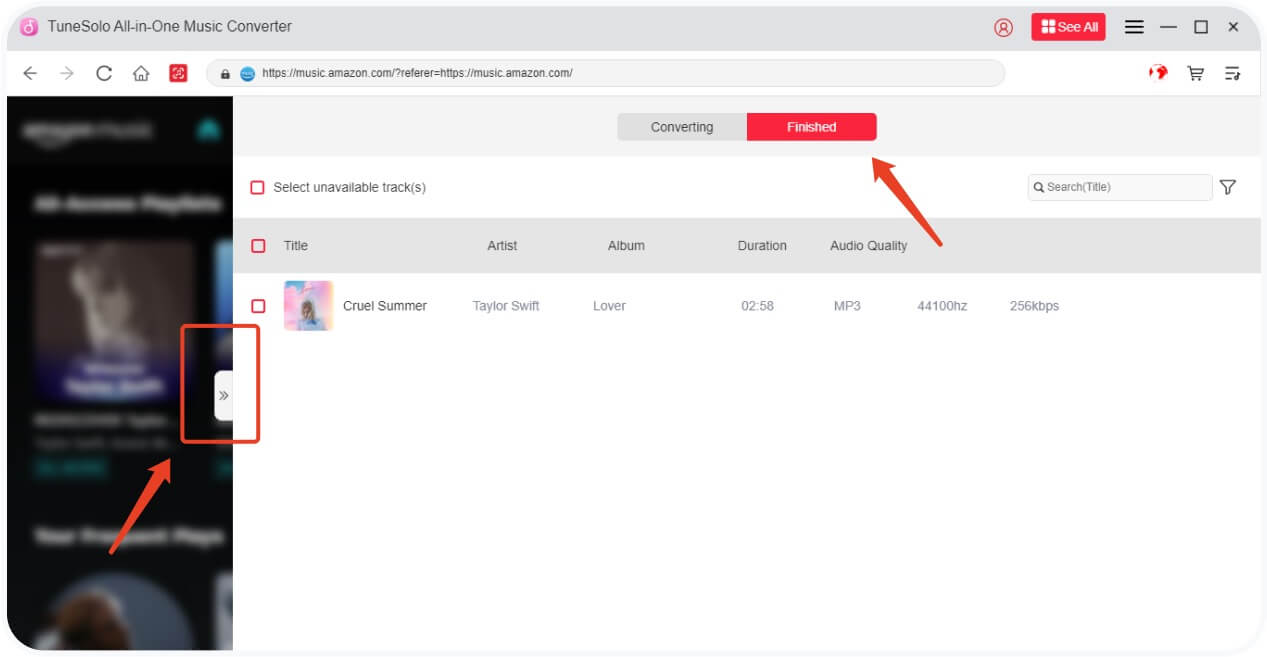Open the user account profile icon
Image resolution: width=1267 pixels, height=657 pixels.
tap(1003, 27)
